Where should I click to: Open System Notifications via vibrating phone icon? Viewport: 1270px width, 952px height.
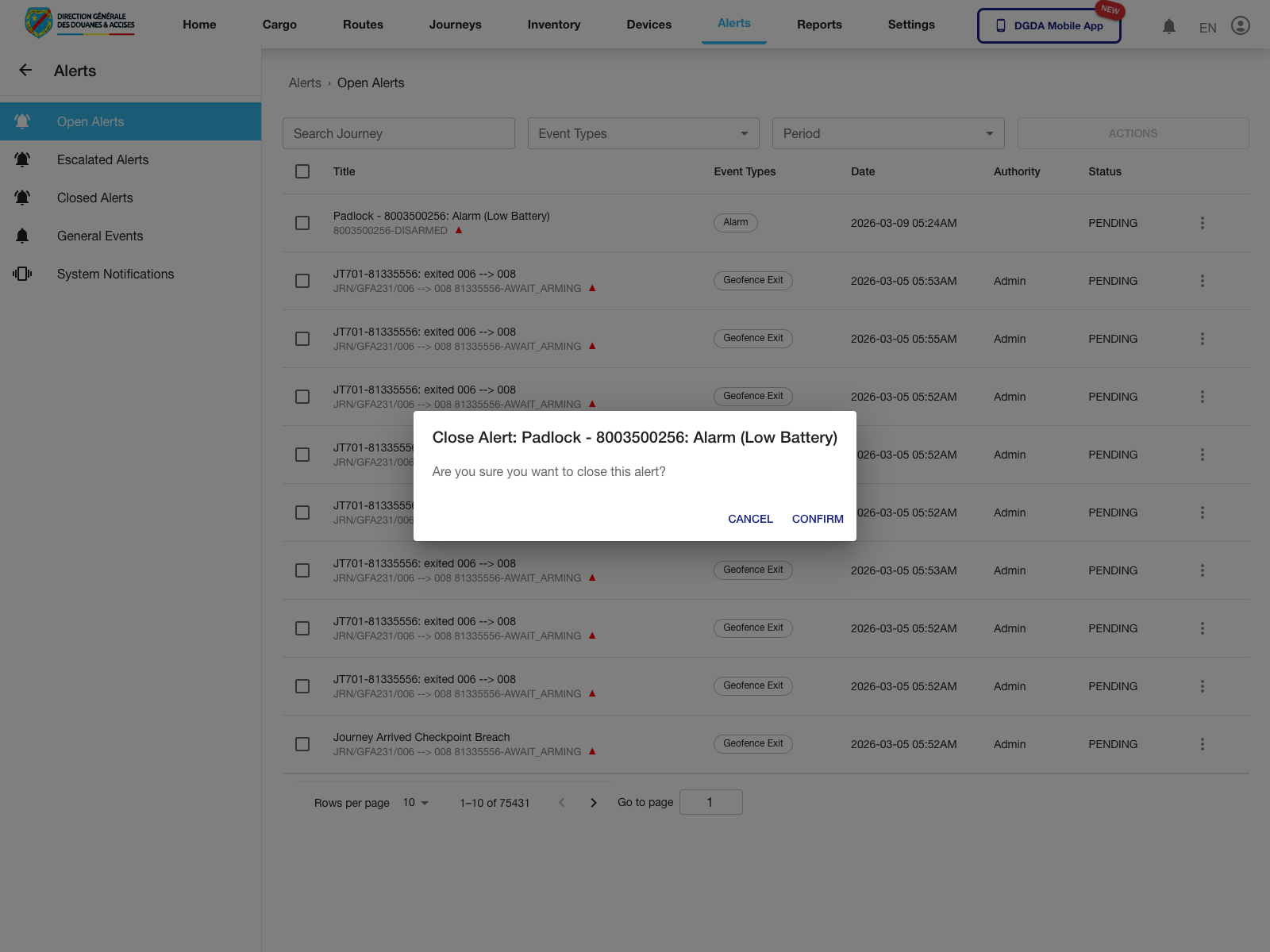22,274
